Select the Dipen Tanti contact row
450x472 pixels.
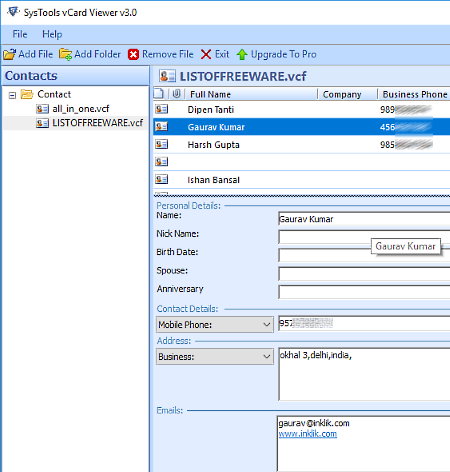click(301, 109)
